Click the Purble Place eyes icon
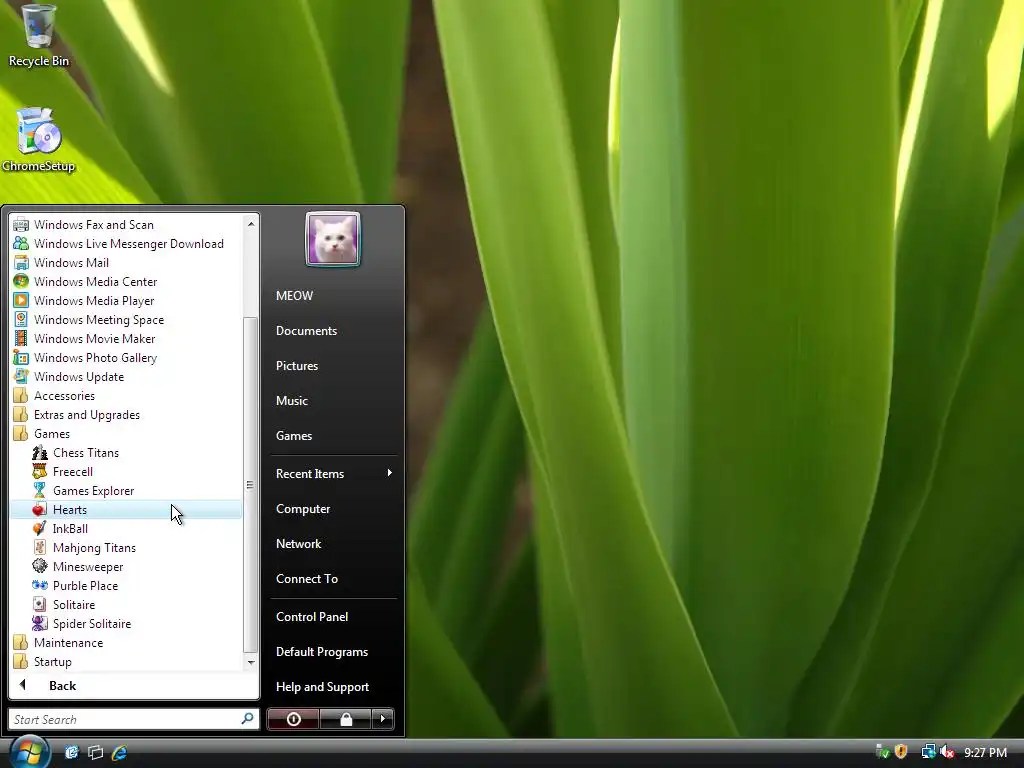The width and height of the screenshot is (1024, 768). click(x=40, y=585)
